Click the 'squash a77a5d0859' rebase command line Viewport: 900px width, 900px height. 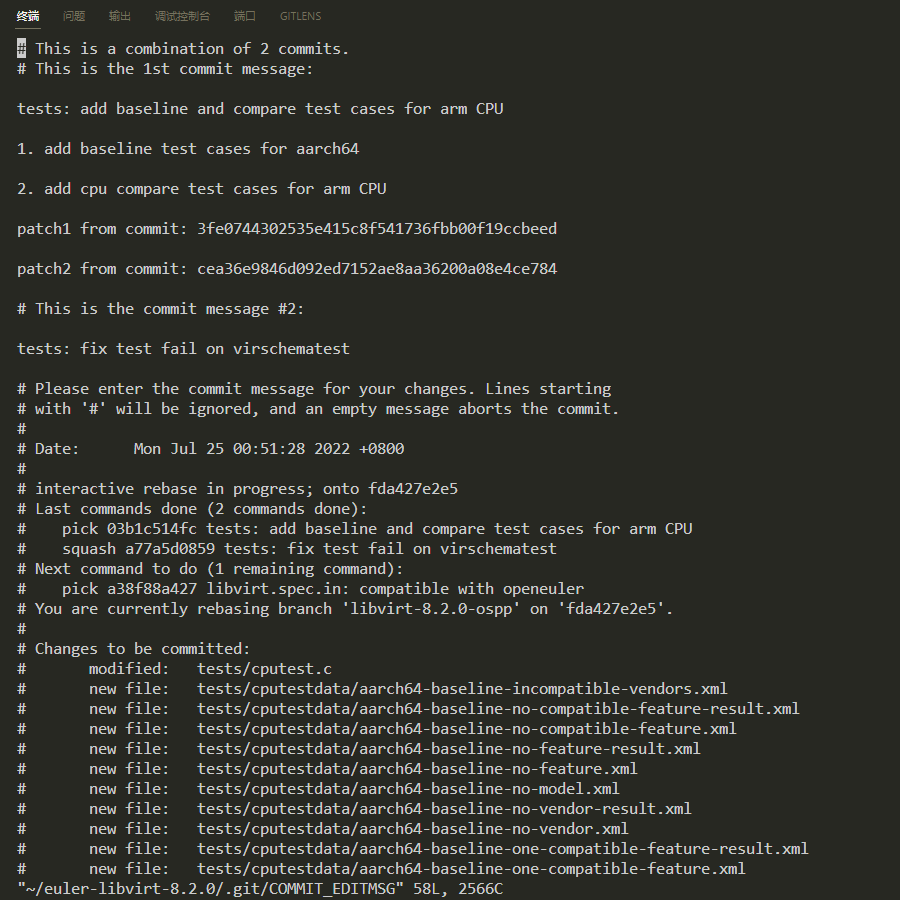coord(309,549)
